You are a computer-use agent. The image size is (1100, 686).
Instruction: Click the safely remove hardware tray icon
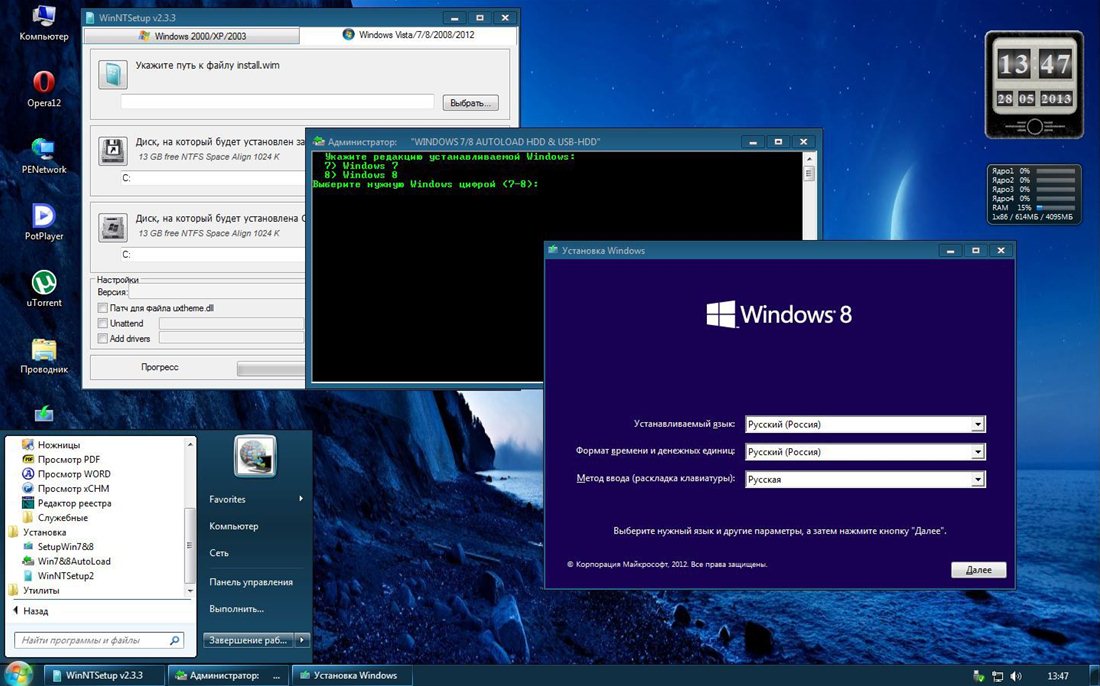pos(979,676)
